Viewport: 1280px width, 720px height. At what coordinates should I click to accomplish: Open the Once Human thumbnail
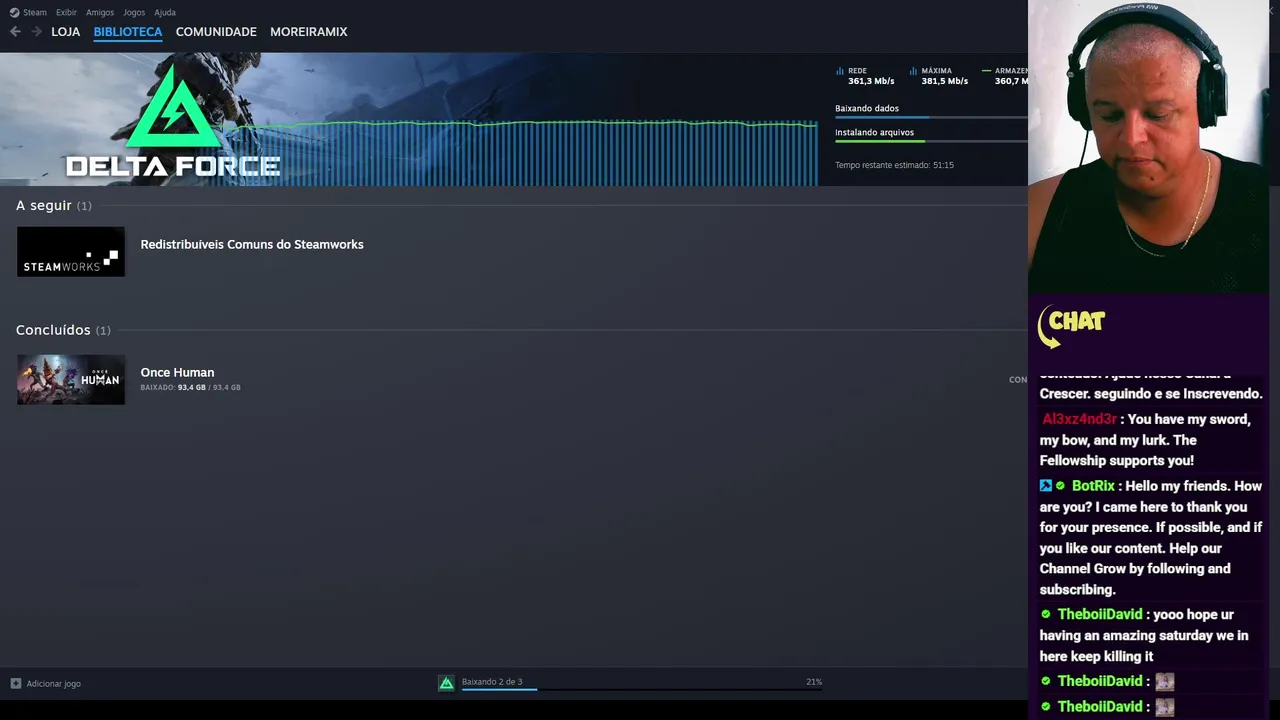tap(71, 380)
